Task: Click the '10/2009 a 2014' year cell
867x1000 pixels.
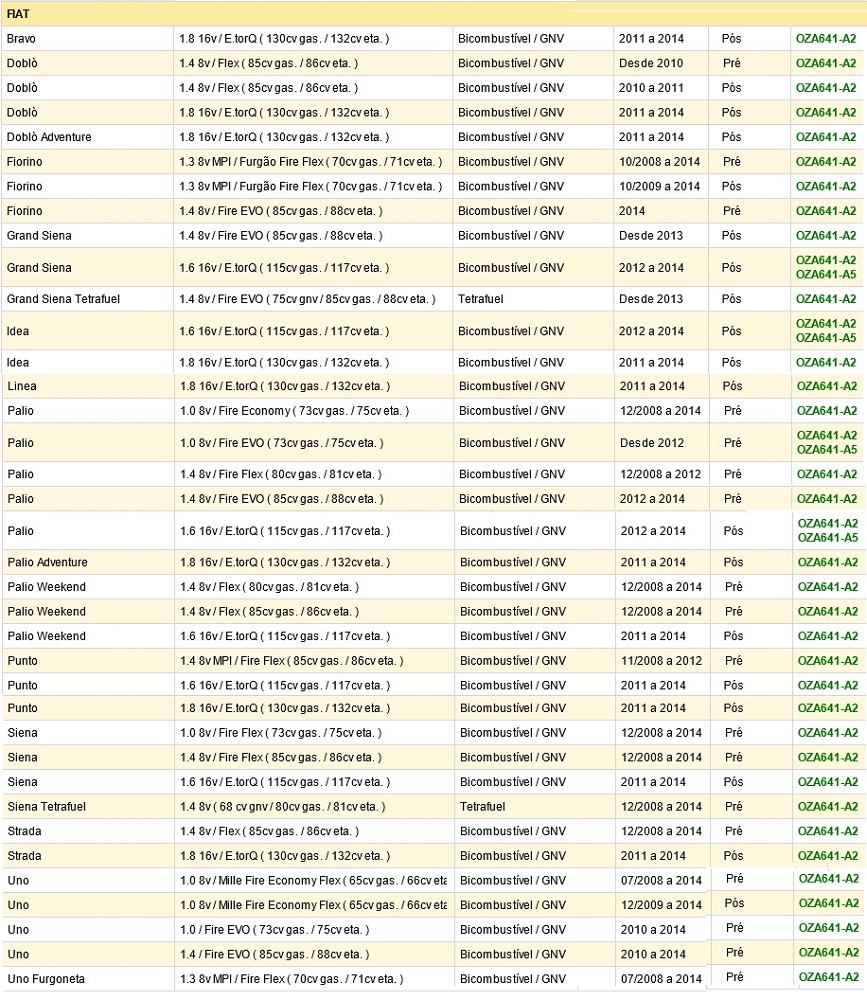Action: tap(659, 186)
